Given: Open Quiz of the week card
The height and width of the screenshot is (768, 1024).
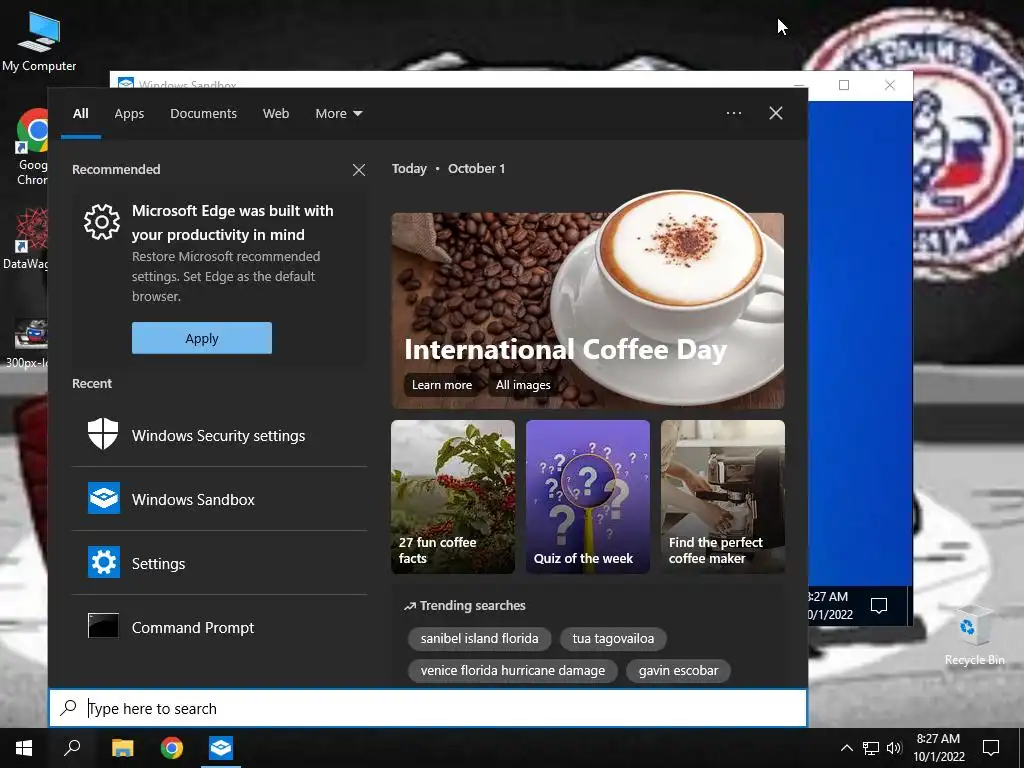Looking at the screenshot, I should point(588,497).
